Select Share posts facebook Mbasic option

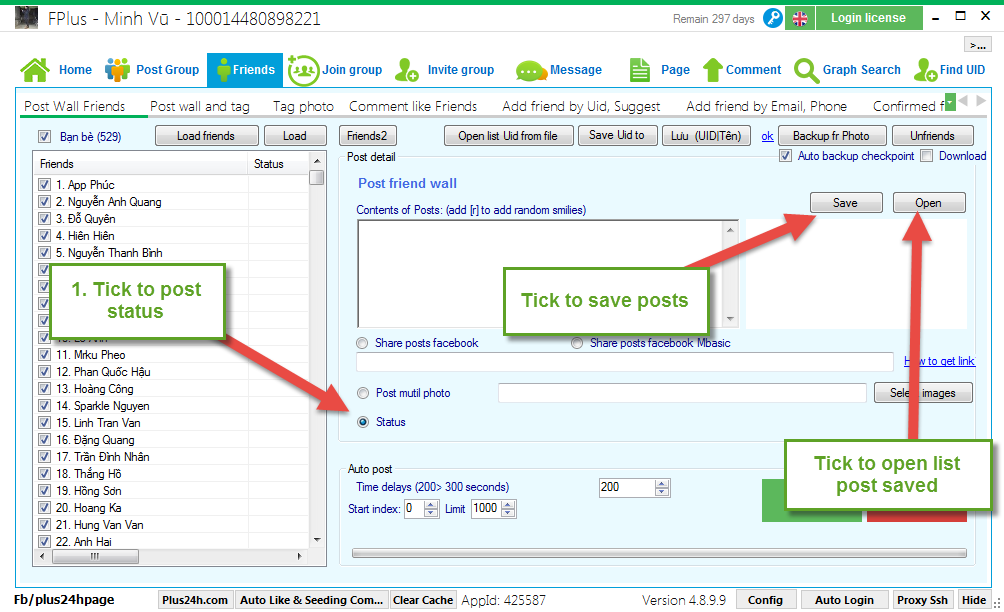(577, 343)
